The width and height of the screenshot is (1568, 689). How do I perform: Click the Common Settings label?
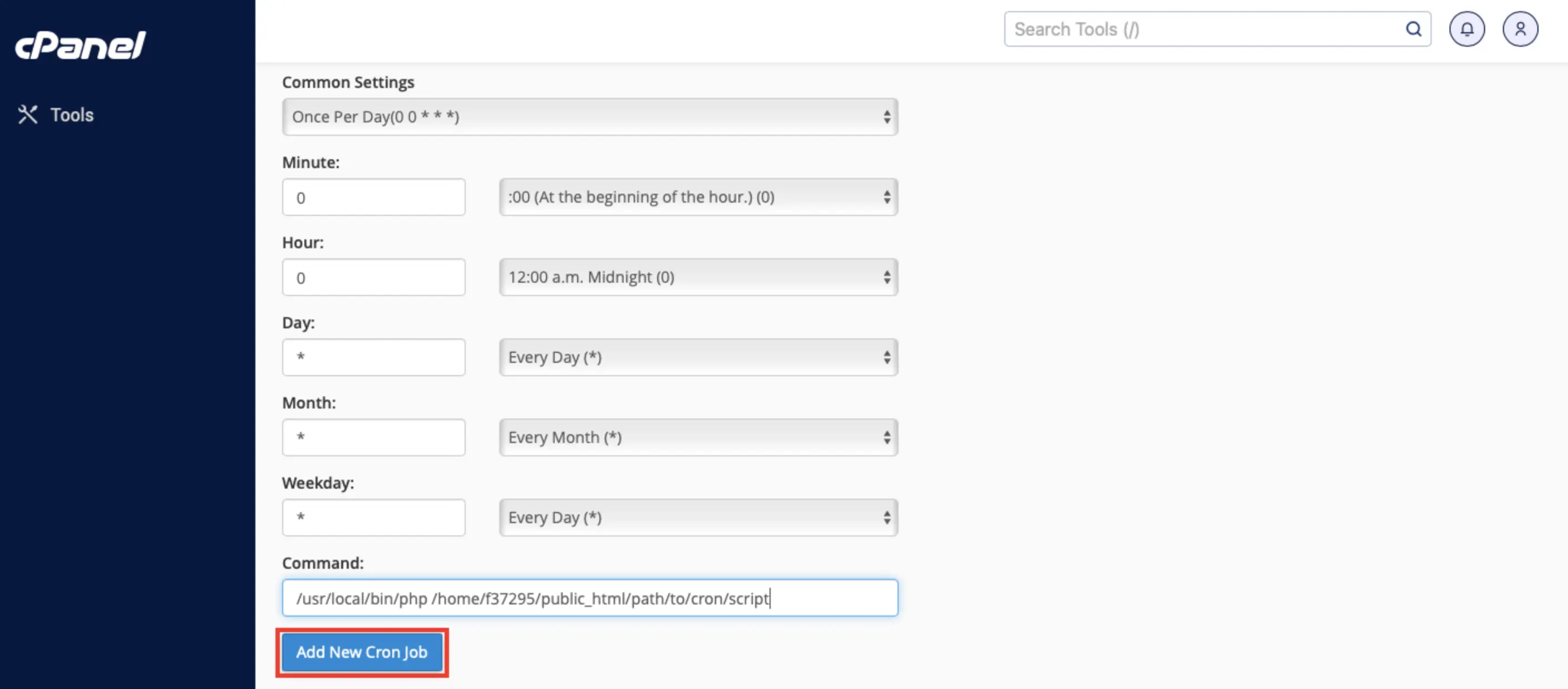coord(348,82)
